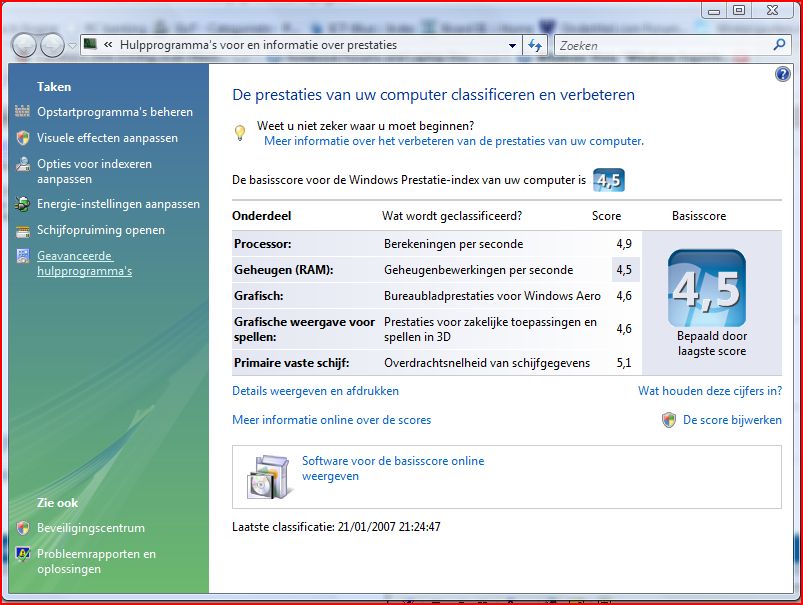The image size is (803, 605).
Task: Select the Geheugen (RAM): row label
Action: (x=284, y=270)
